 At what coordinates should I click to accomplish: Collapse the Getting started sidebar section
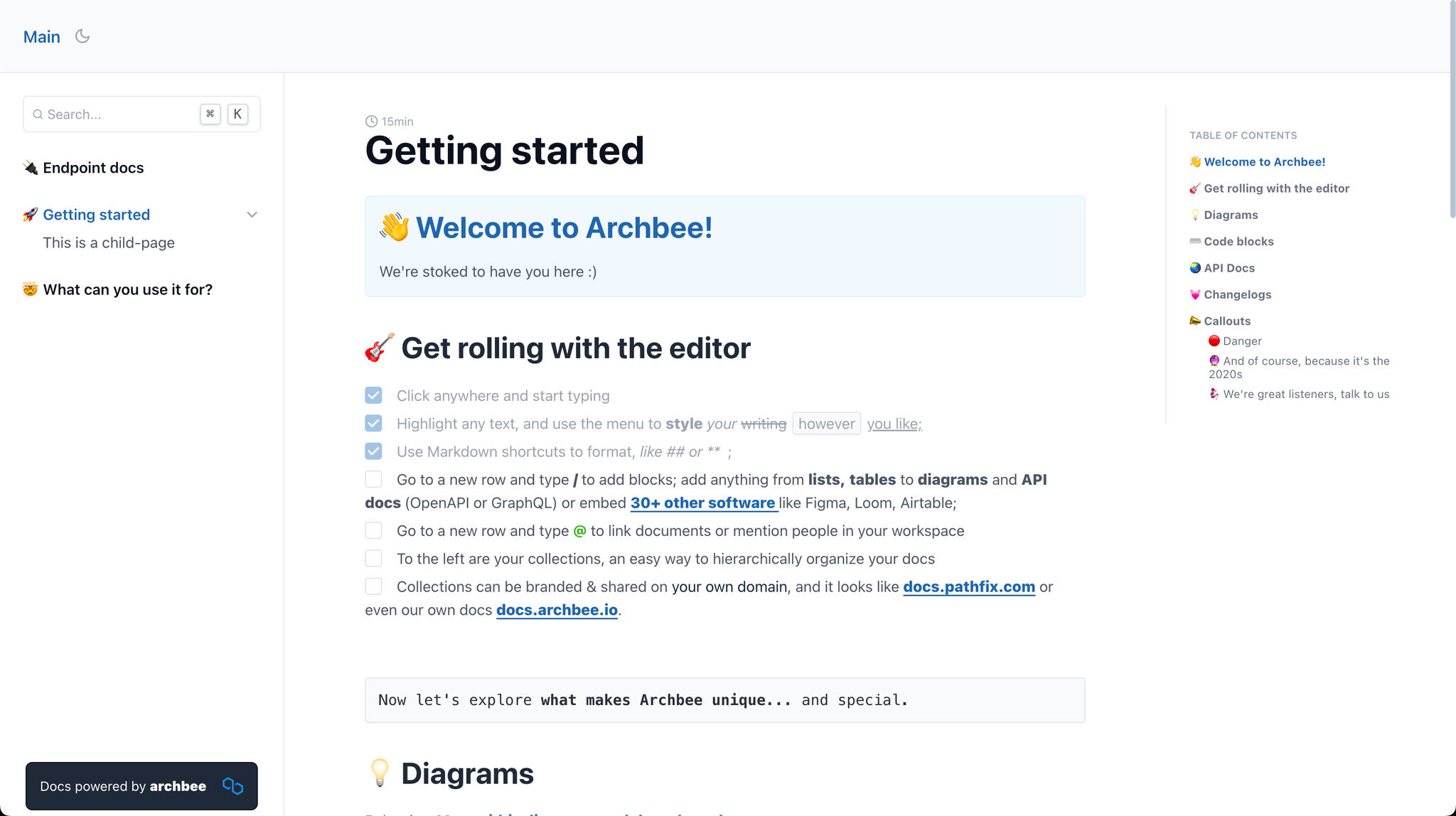[x=252, y=215]
